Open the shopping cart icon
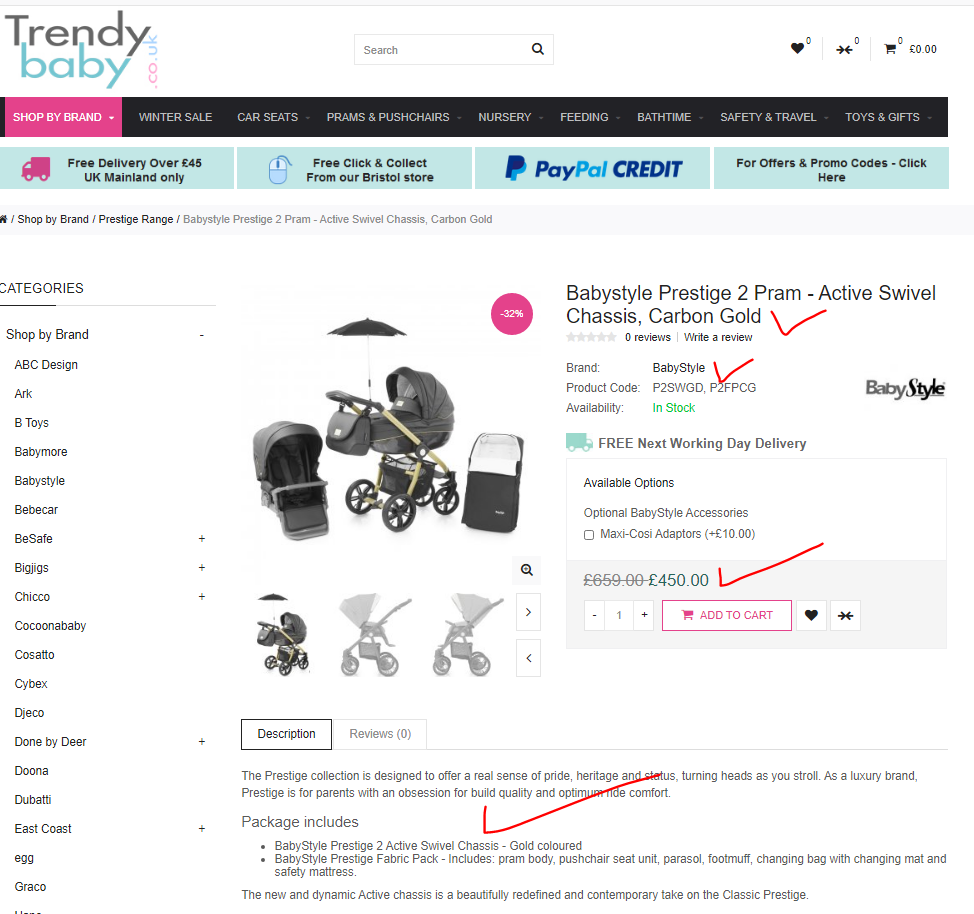 (x=890, y=49)
